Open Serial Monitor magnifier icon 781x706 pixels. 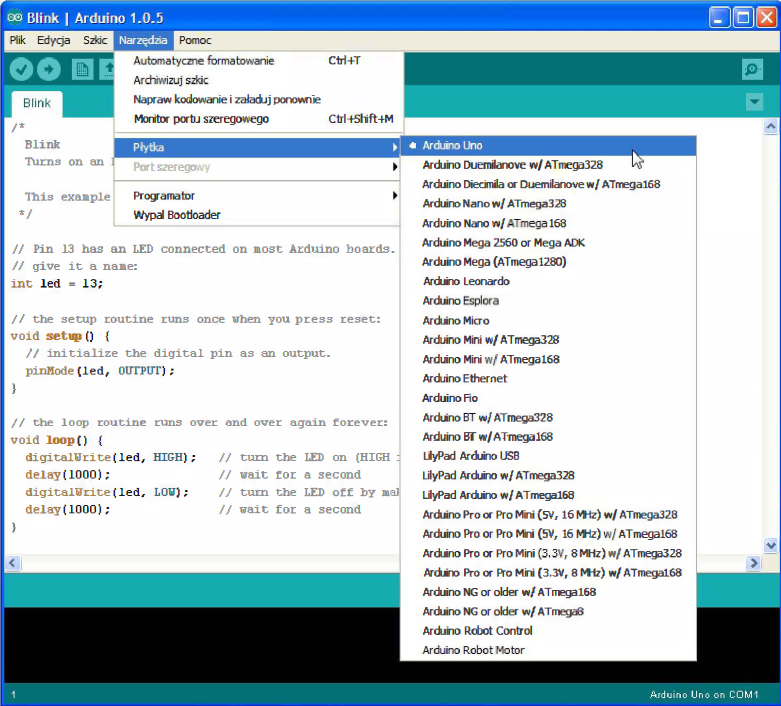[752, 69]
